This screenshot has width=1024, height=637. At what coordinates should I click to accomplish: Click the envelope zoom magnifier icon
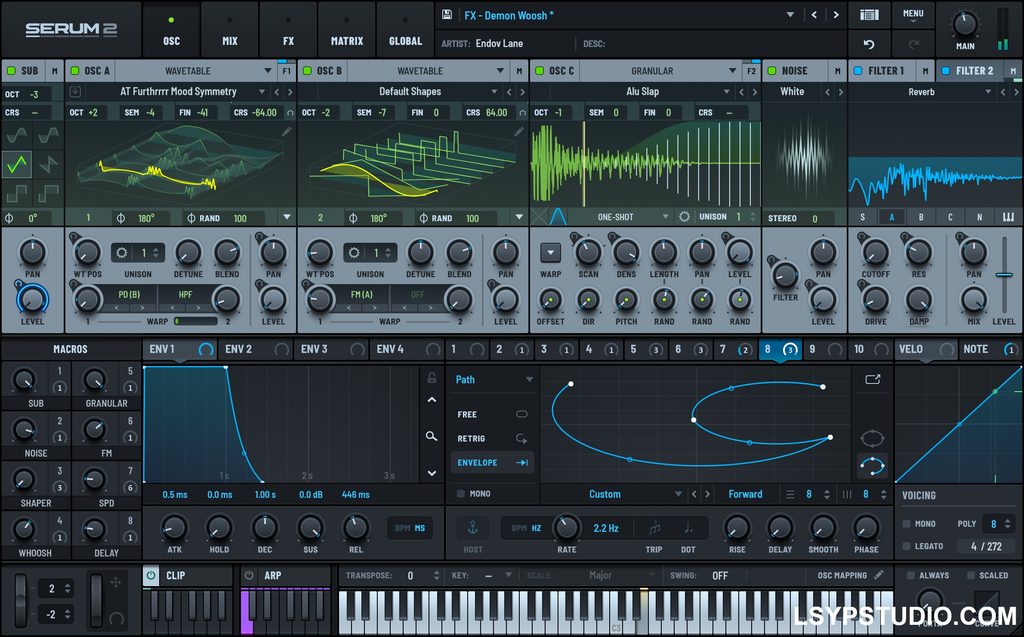tap(432, 436)
